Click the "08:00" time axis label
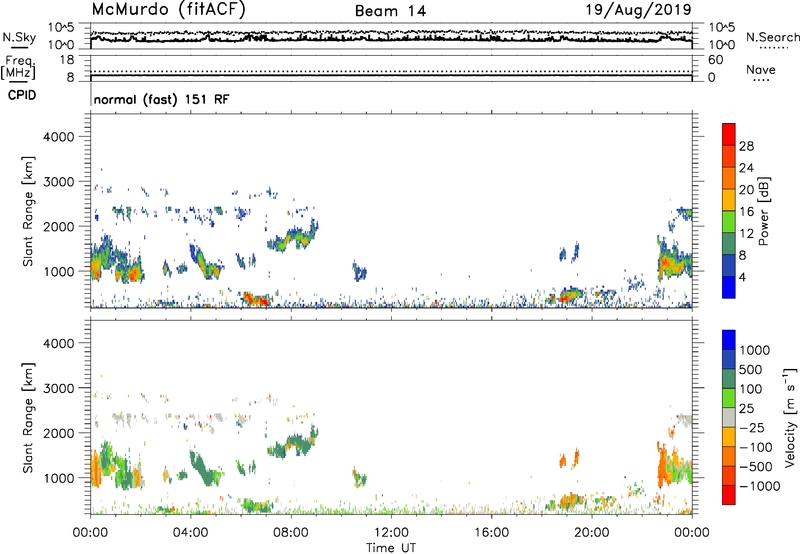Screen dimensions: 800x554 (291, 533)
